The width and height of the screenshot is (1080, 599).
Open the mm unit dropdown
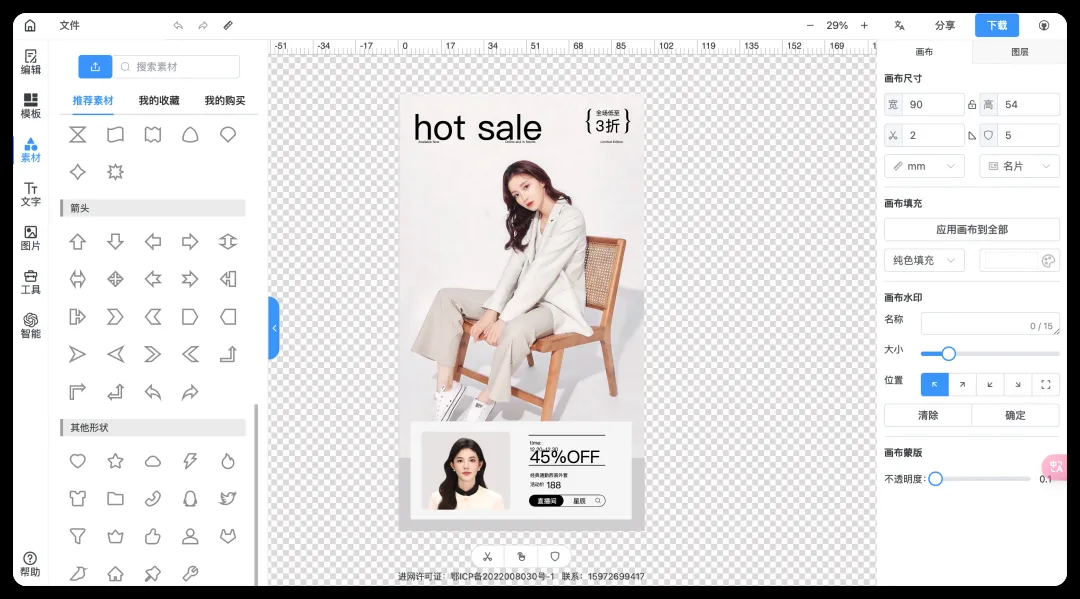tap(924, 166)
